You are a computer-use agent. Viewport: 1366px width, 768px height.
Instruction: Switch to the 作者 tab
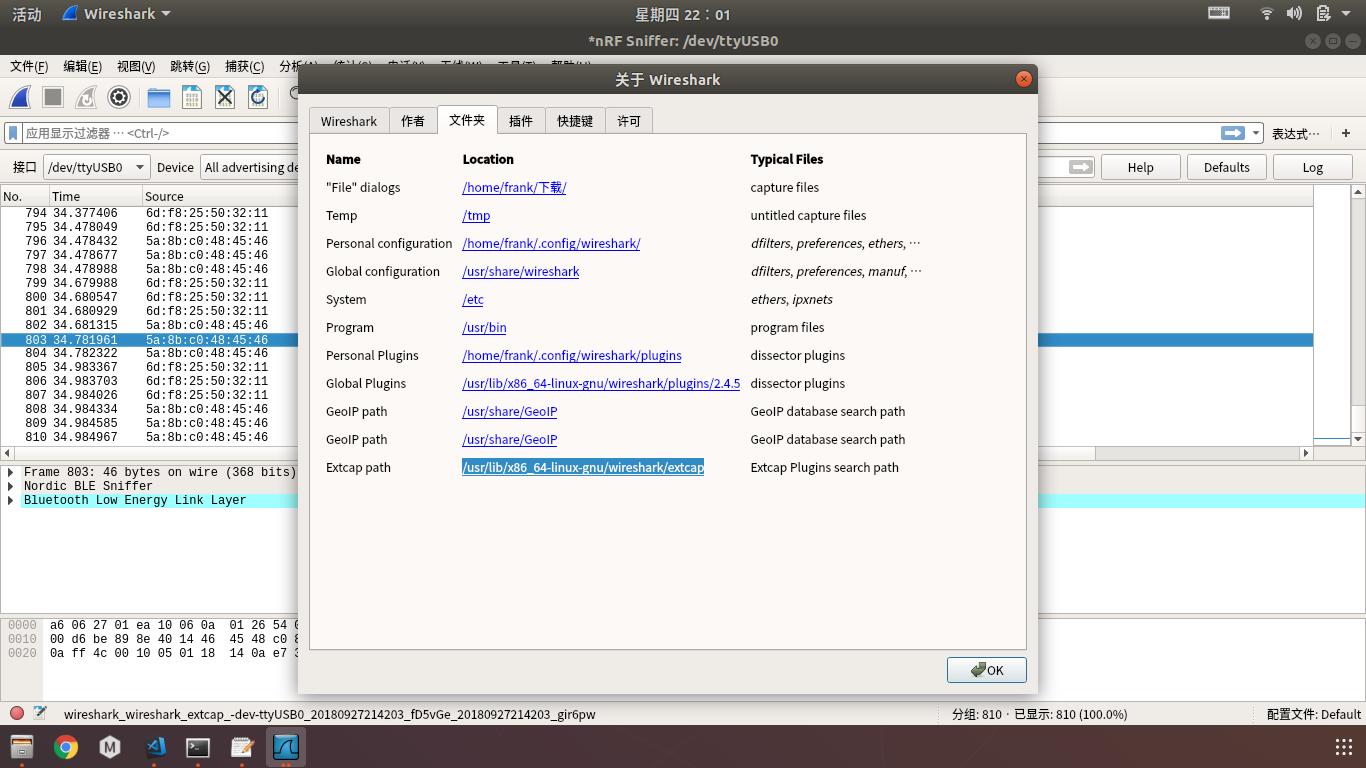coord(413,121)
